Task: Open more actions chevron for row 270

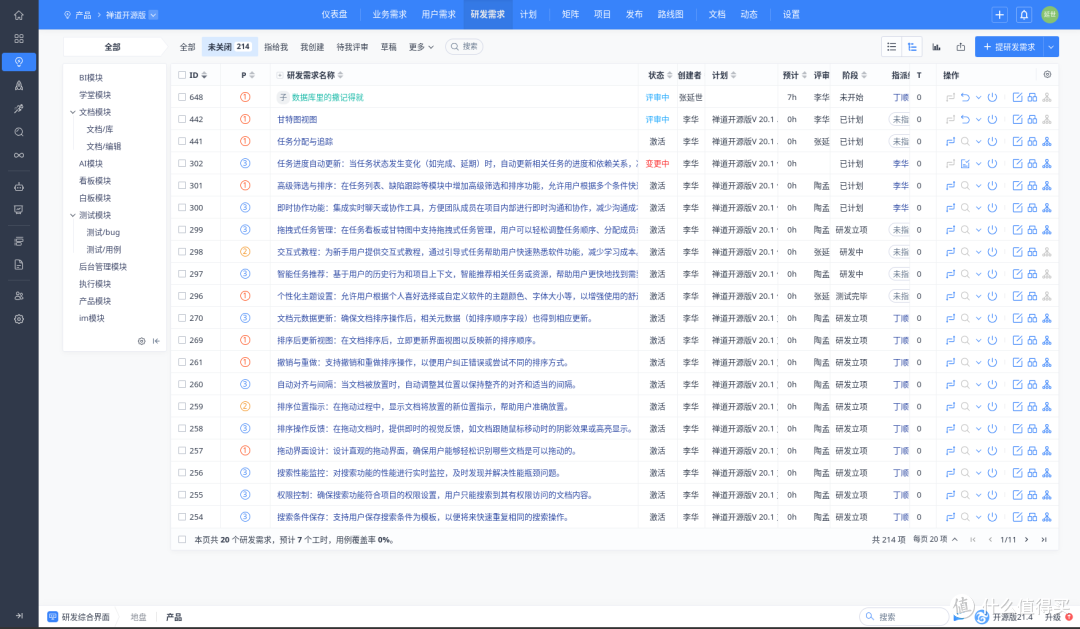Action: point(978,318)
